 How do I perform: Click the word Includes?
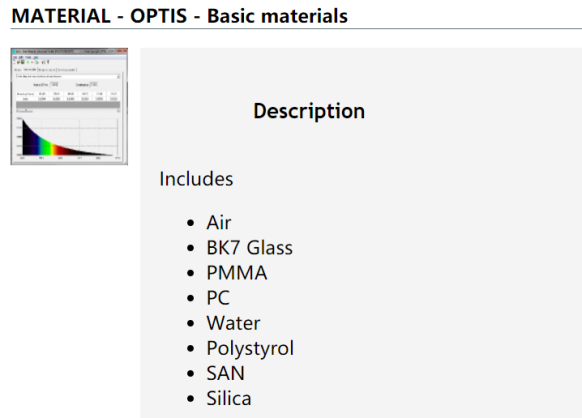point(196,179)
